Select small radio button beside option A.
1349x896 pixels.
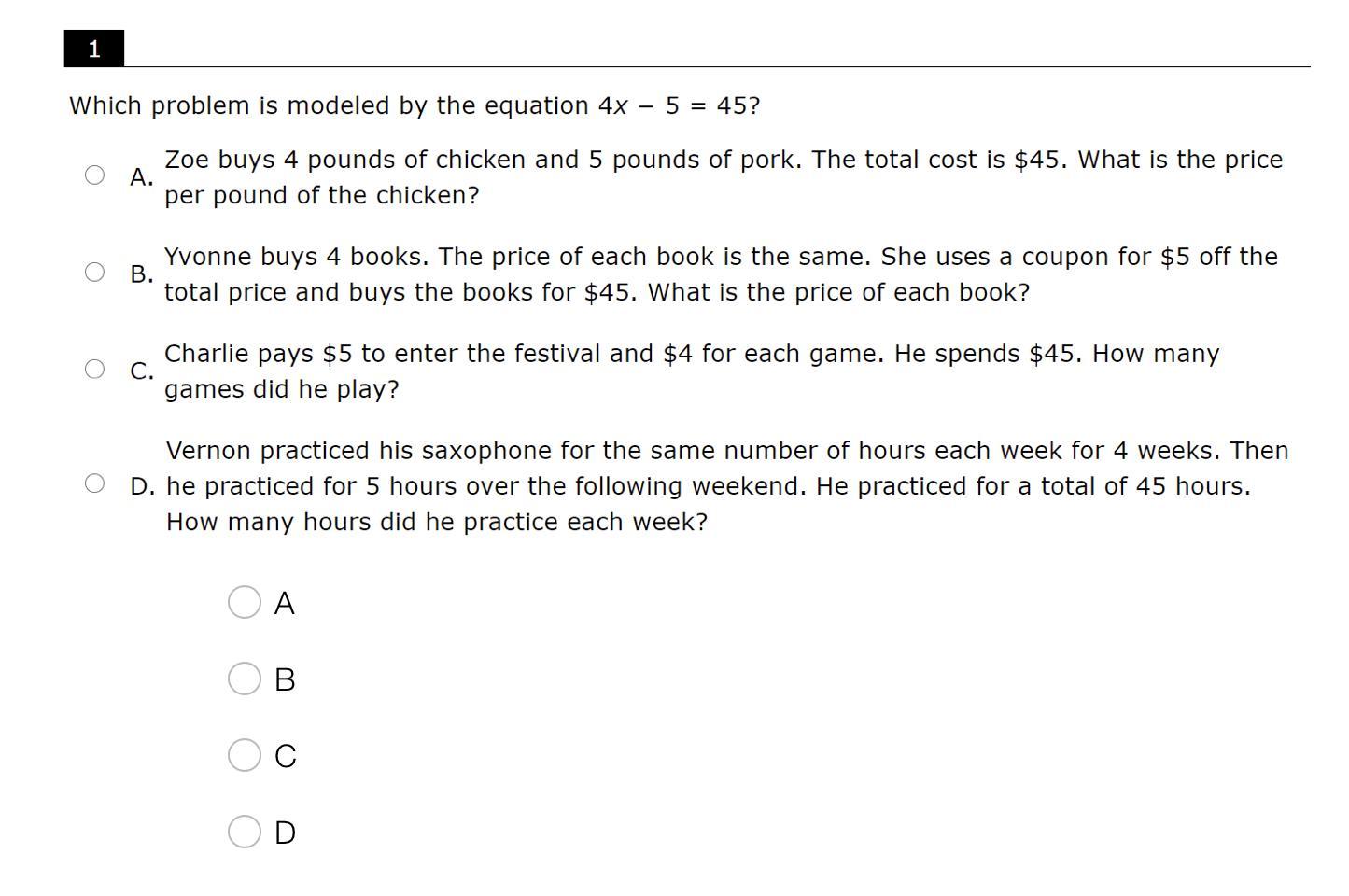pyautogui.click(x=94, y=175)
